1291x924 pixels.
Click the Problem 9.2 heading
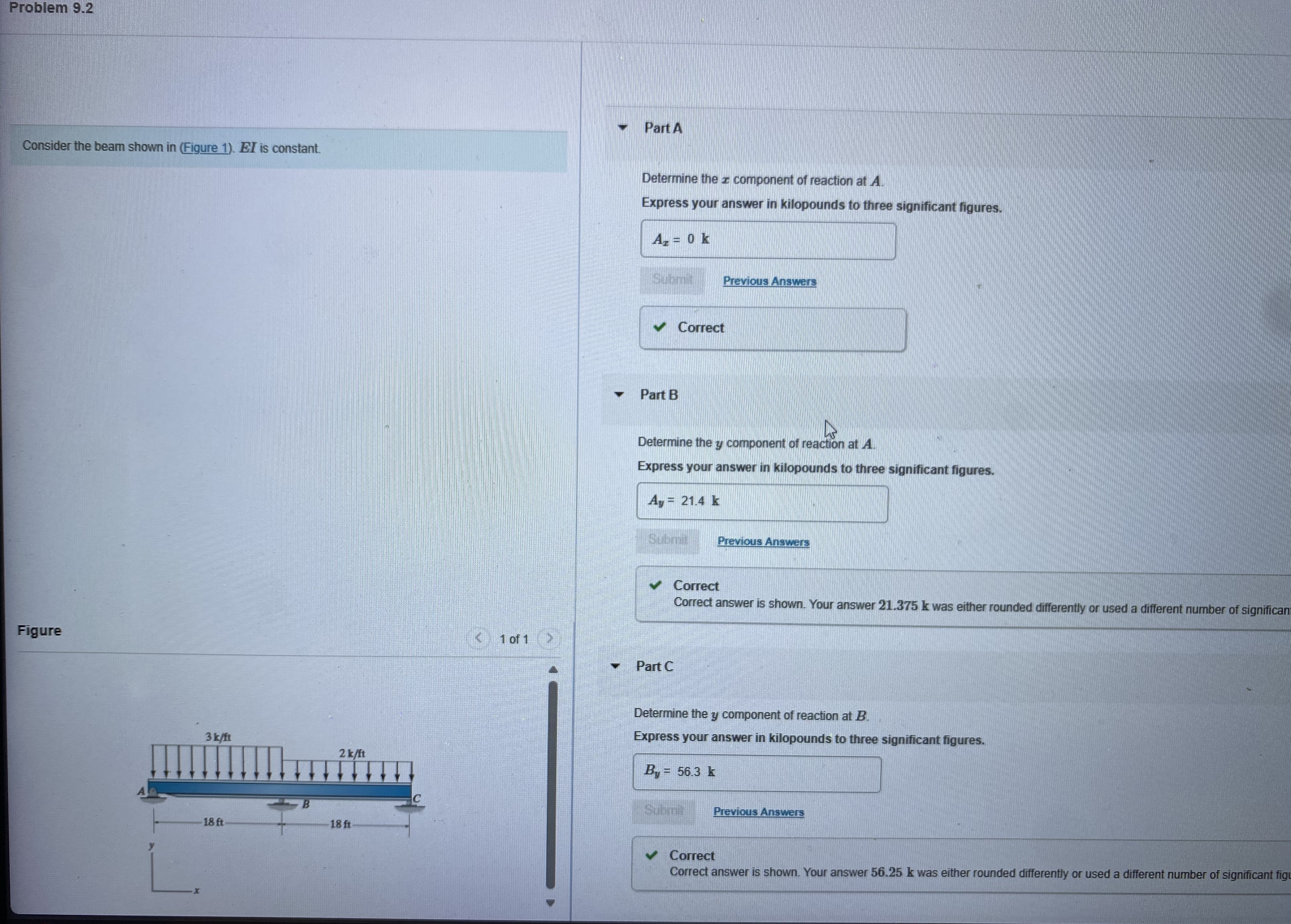click(51, 8)
